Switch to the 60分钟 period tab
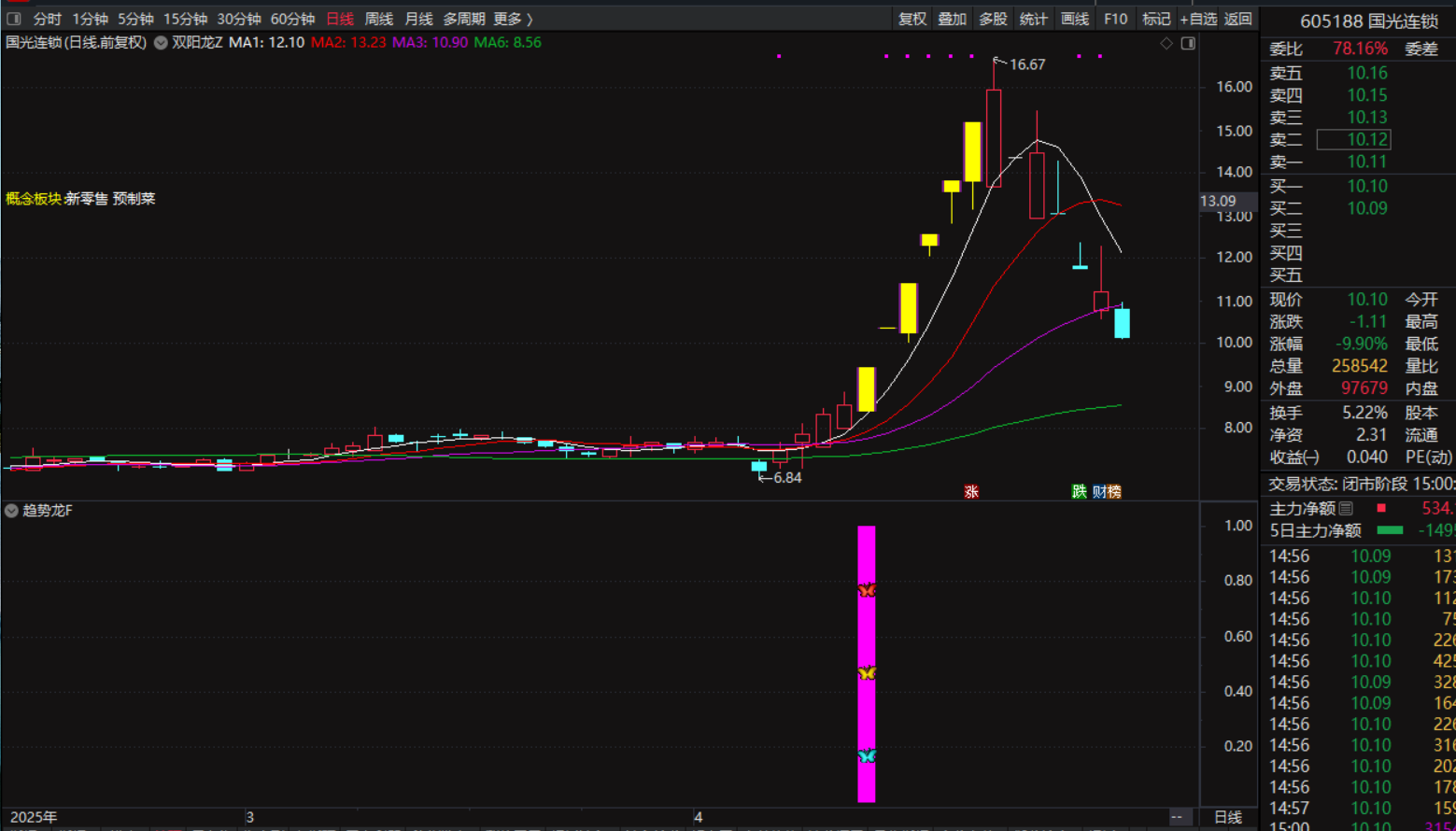Image resolution: width=1456 pixels, height=831 pixels. click(x=292, y=19)
